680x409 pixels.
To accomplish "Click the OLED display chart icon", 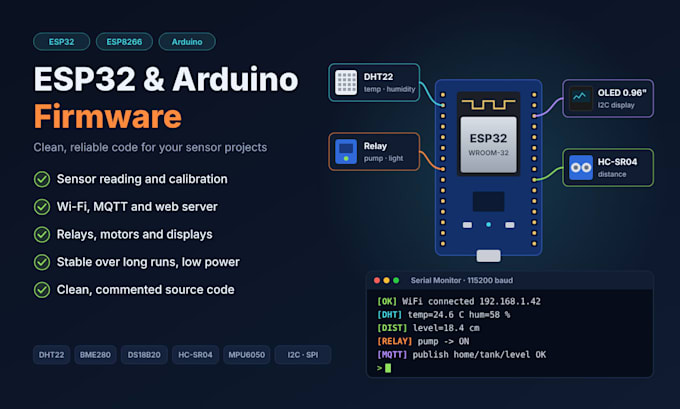I will pyautogui.click(x=581, y=98).
